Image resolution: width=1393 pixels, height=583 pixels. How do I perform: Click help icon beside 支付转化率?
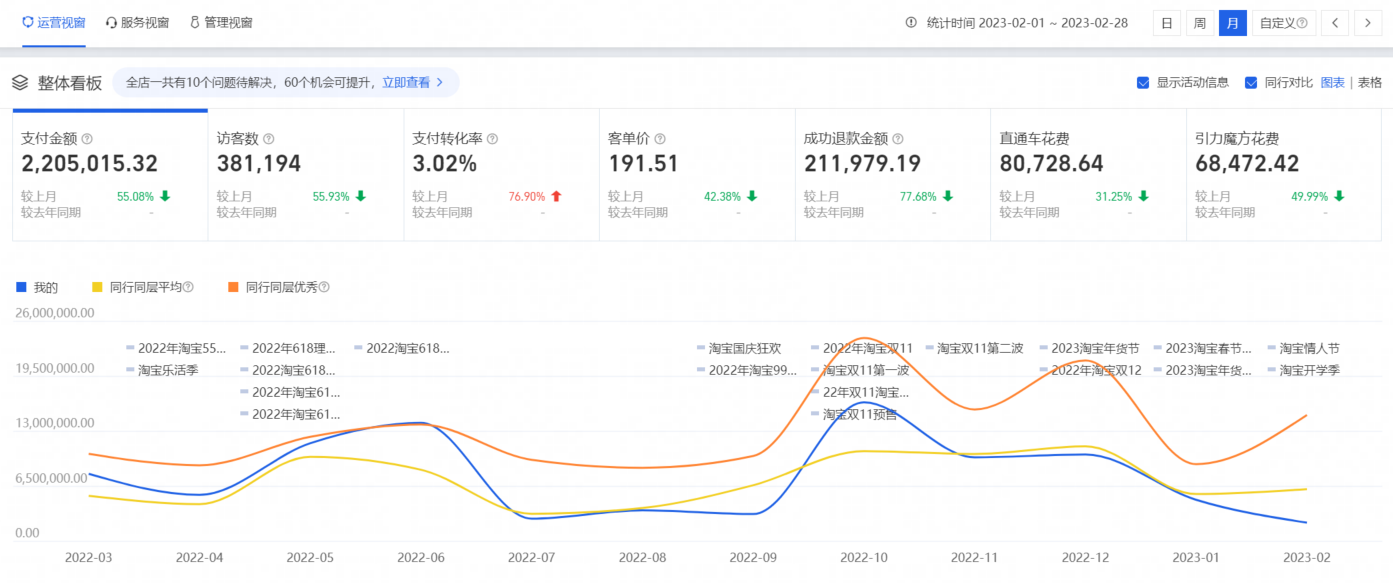coord(492,140)
